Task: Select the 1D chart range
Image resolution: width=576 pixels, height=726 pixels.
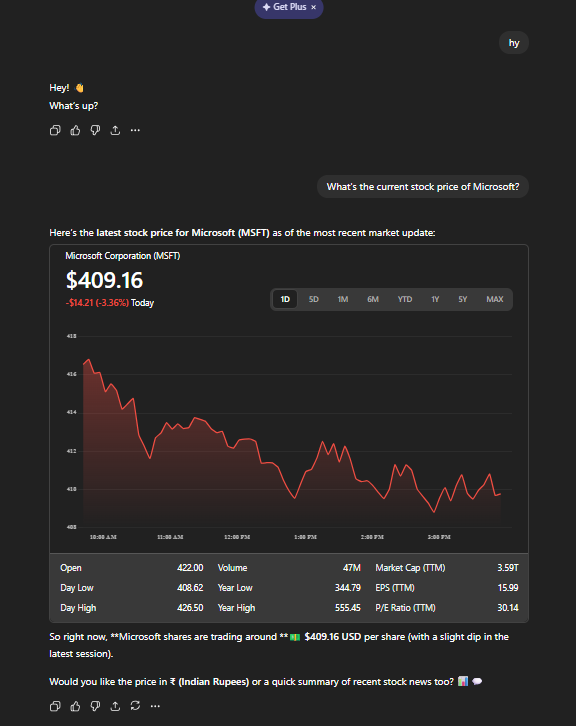Action: (285, 300)
